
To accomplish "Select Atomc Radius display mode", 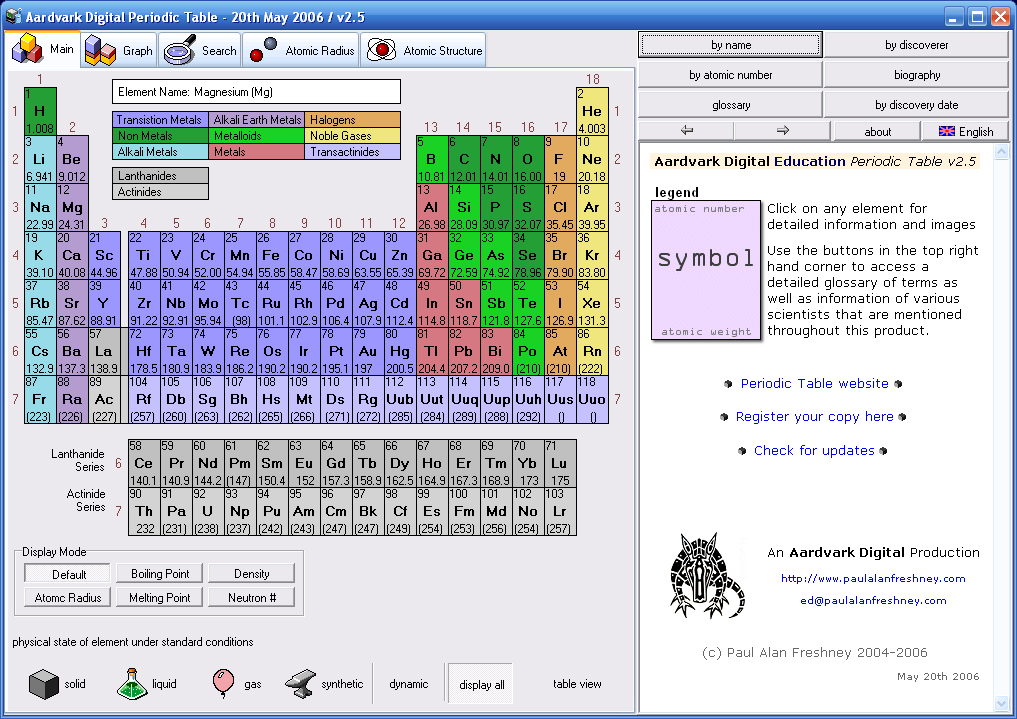I will pos(68,598).
